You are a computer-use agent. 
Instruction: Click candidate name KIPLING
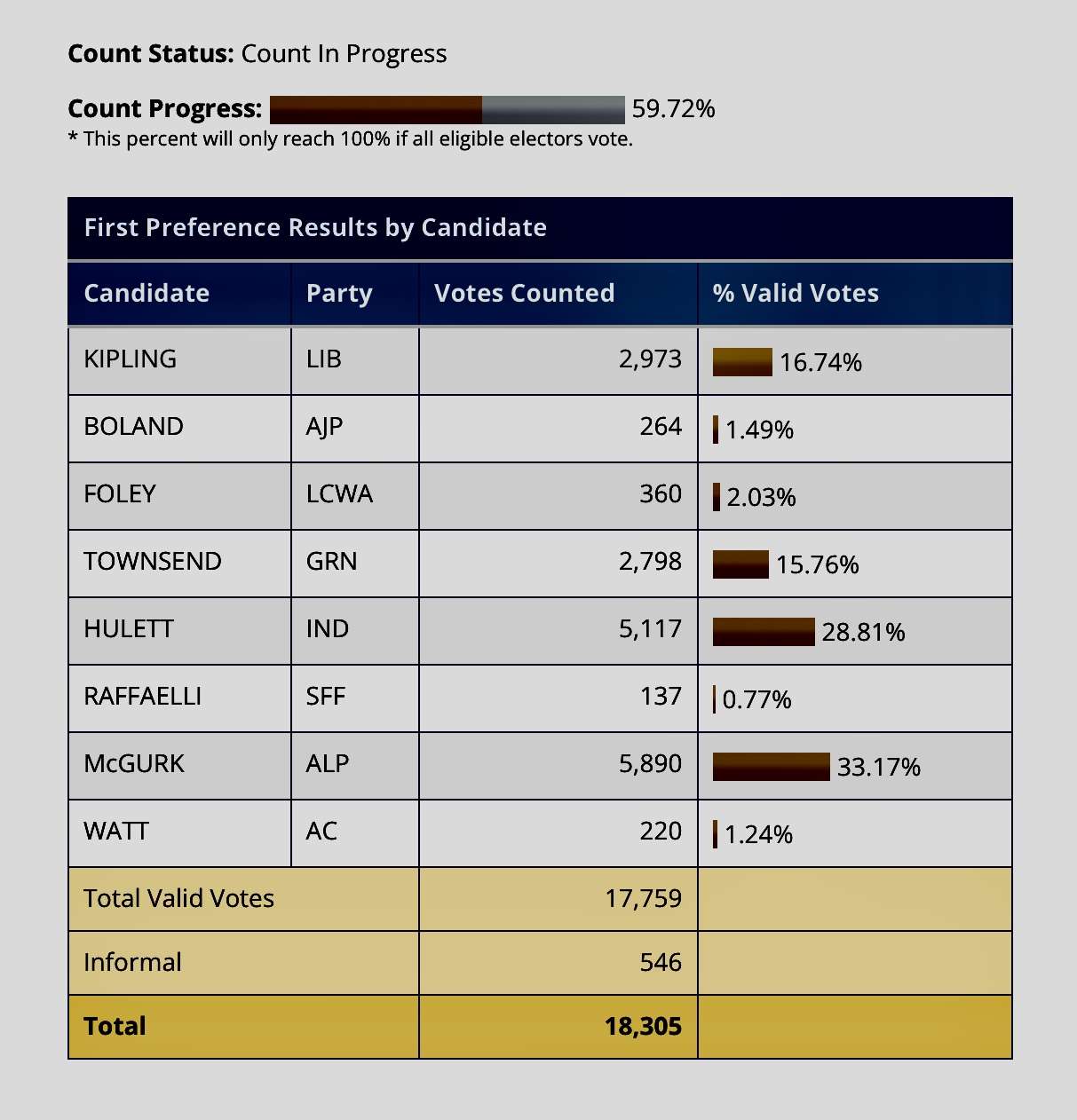(x=131, y=359)
